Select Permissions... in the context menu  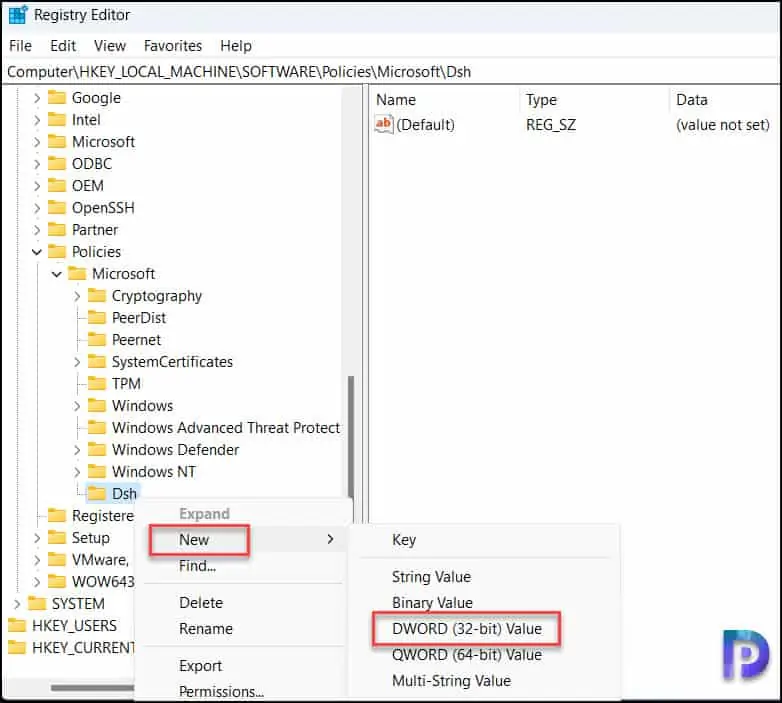pyautogui.click(x=221, y=692)
